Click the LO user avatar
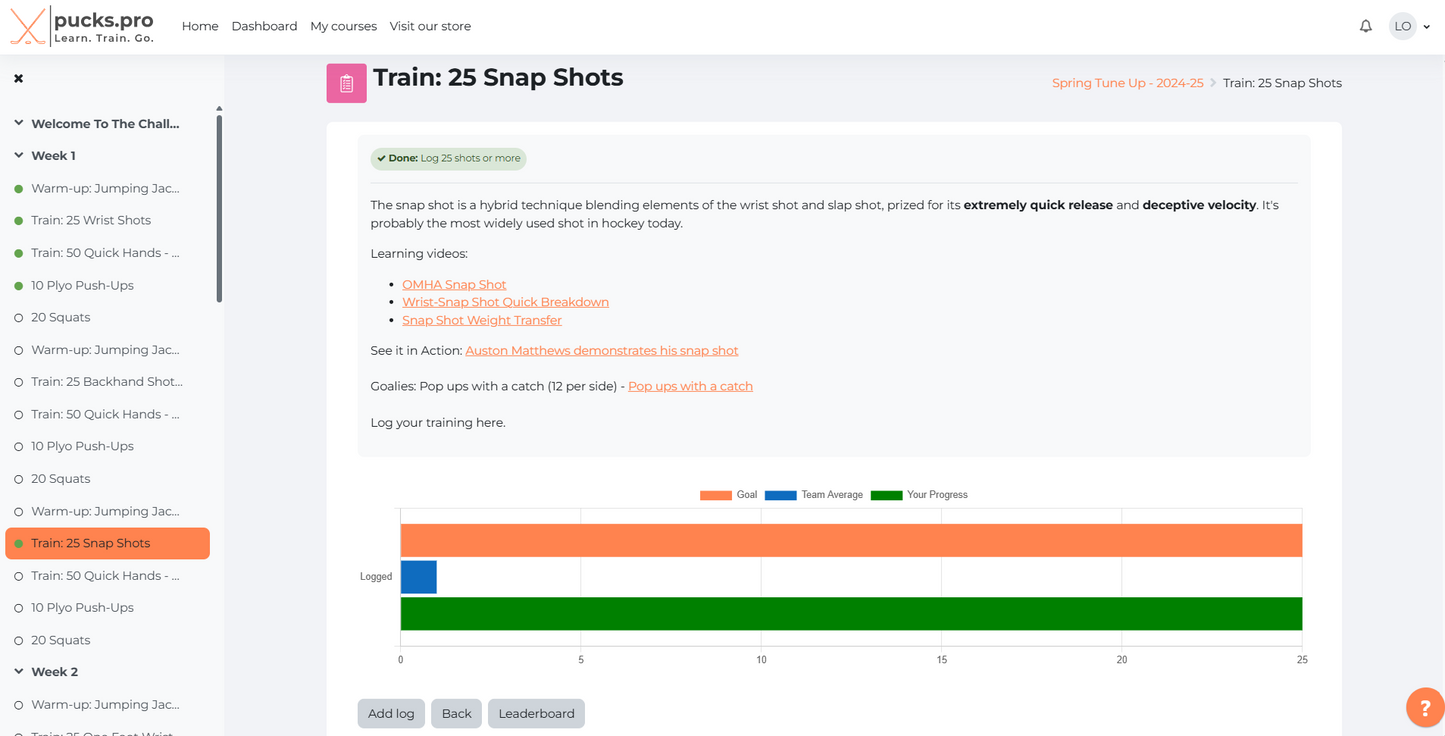 tap(1402, 26)
